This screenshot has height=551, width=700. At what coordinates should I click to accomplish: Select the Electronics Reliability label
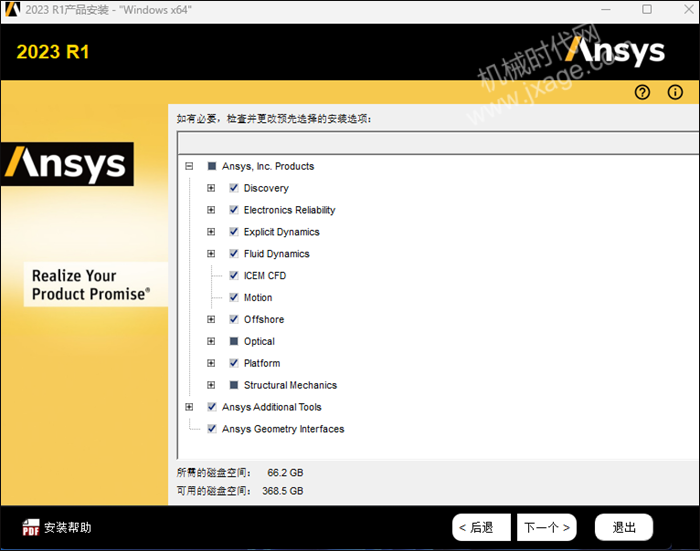[x=289, y=210]
